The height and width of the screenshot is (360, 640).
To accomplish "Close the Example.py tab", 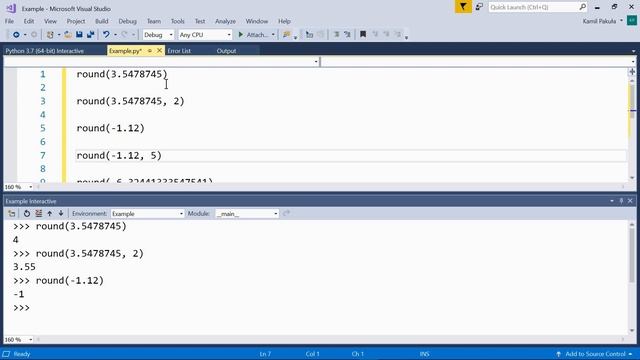I will click(159, 51).
